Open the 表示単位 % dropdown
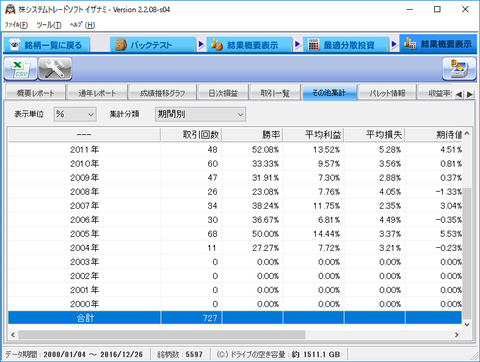 tap(75, 114)
